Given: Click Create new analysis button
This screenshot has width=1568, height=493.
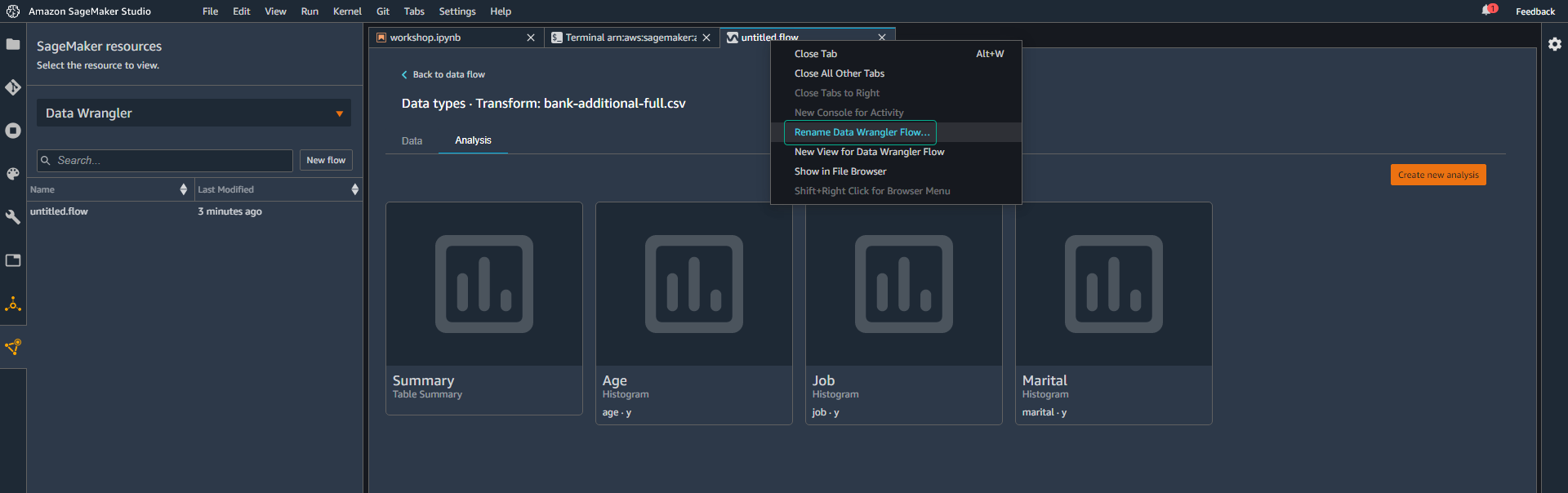Looking at the screenshot, I should tap(1438, 175).
